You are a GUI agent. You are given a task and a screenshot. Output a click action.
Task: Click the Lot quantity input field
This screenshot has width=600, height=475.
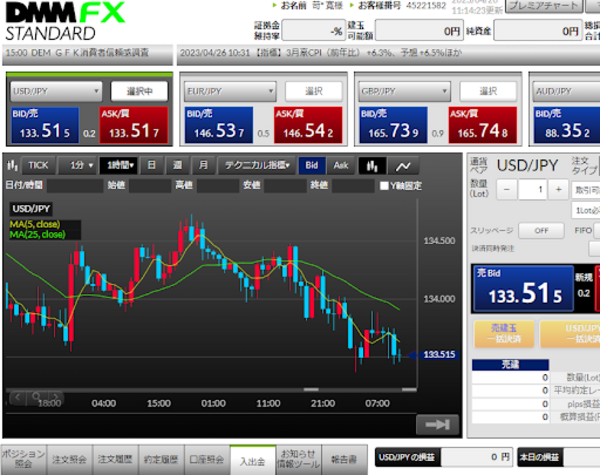pyautogui.click(x=533, y=189)
